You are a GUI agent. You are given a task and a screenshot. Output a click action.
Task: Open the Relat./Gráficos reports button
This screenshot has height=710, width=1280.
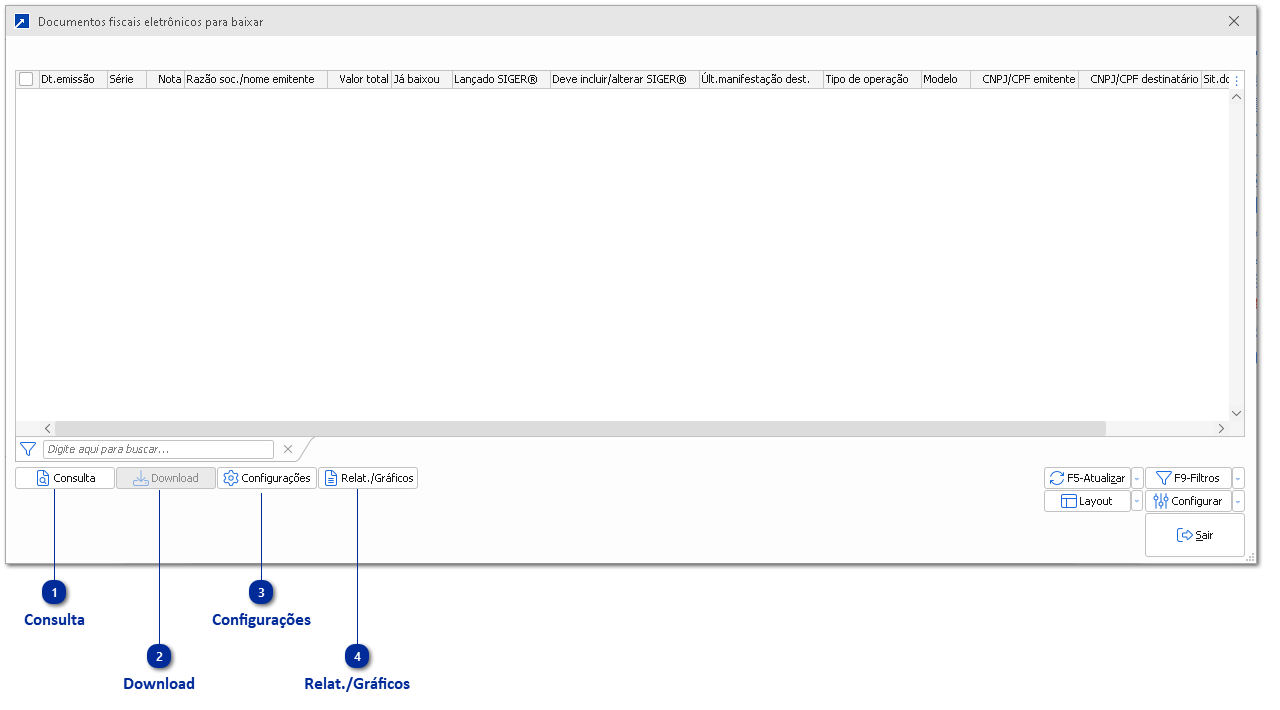(368, 478)
